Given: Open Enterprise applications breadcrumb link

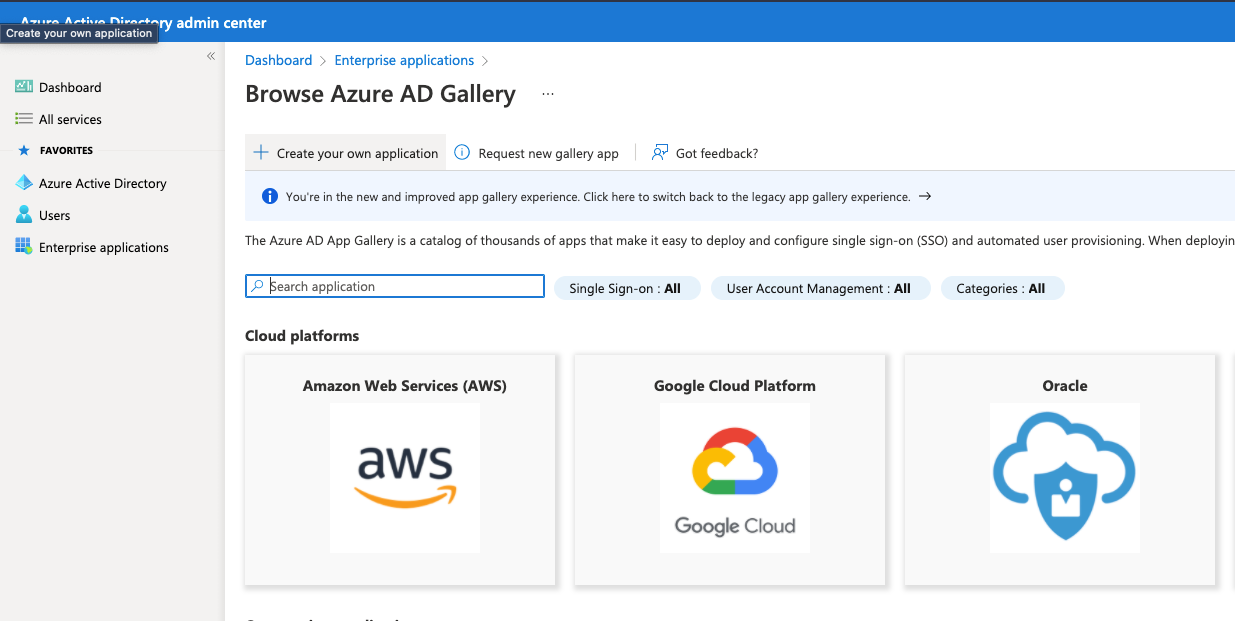Looking at the screenshot, I should [x=404, y=60].
